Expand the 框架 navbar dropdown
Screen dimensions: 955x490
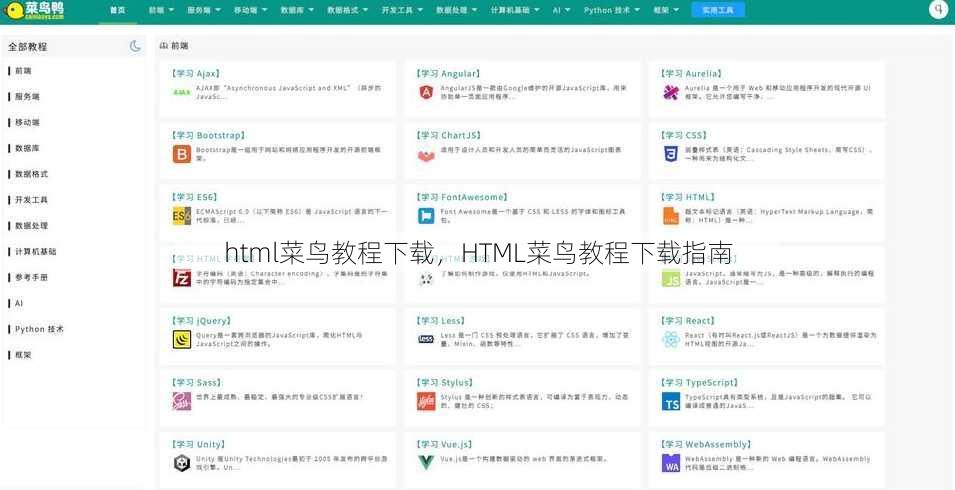666,10
